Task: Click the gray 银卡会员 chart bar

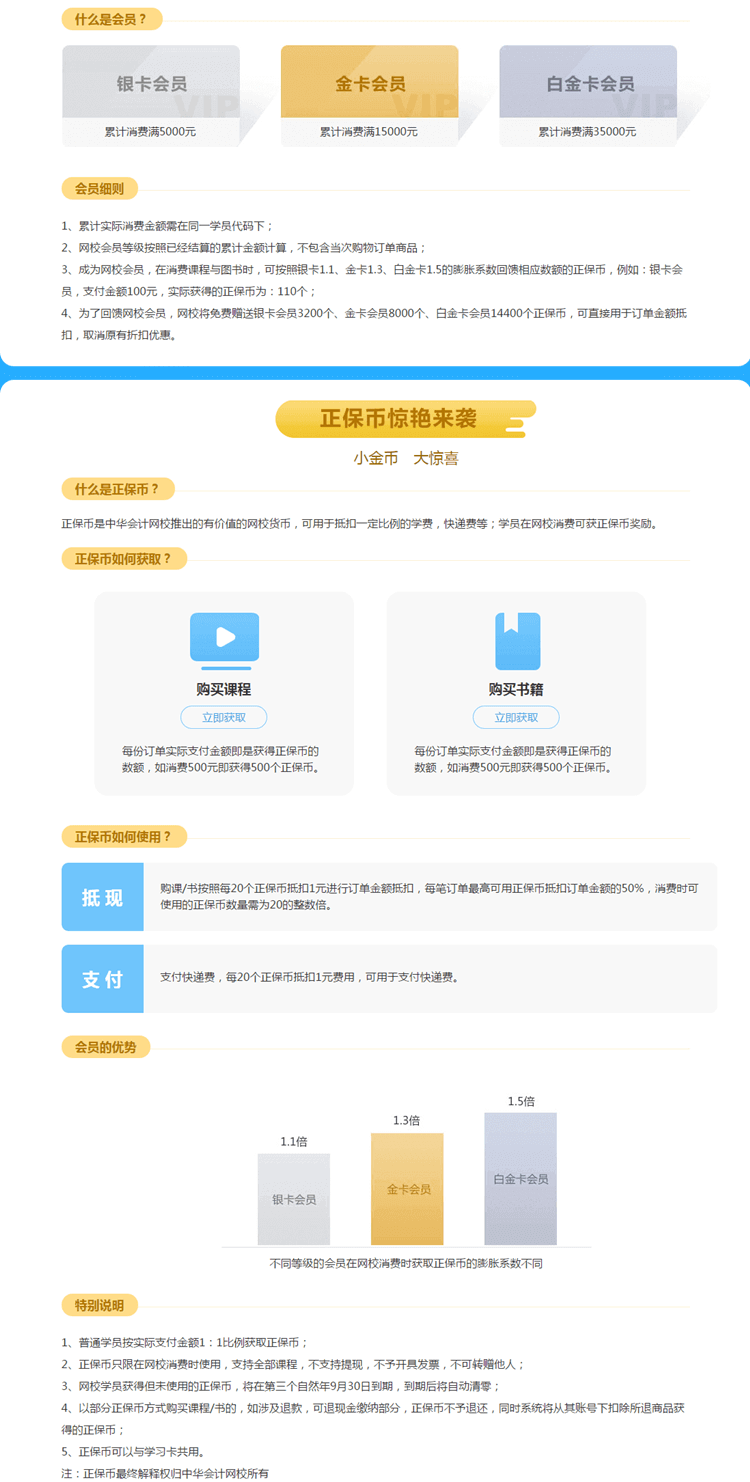Action: tap(293, 1199)
